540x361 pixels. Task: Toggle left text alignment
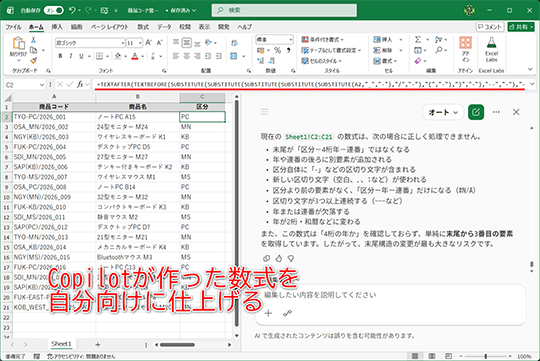[x=176, y=56]
